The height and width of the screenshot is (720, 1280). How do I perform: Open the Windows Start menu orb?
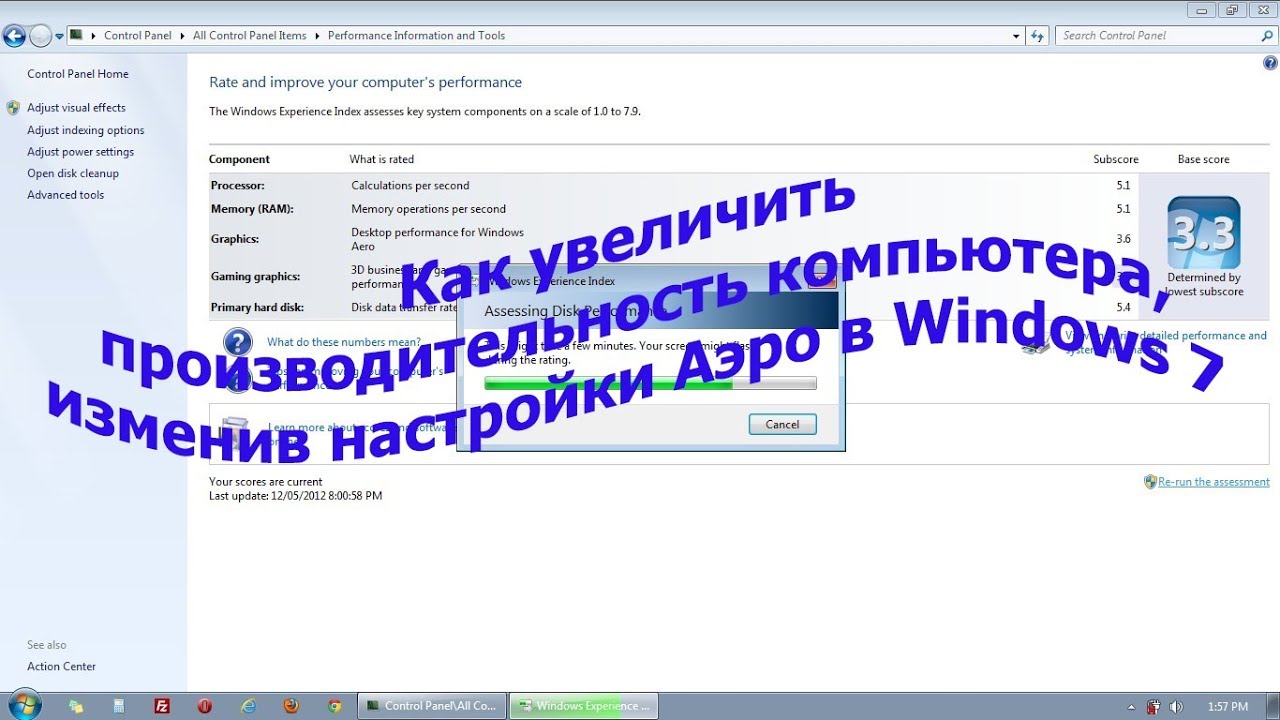[x=24, y=705]
